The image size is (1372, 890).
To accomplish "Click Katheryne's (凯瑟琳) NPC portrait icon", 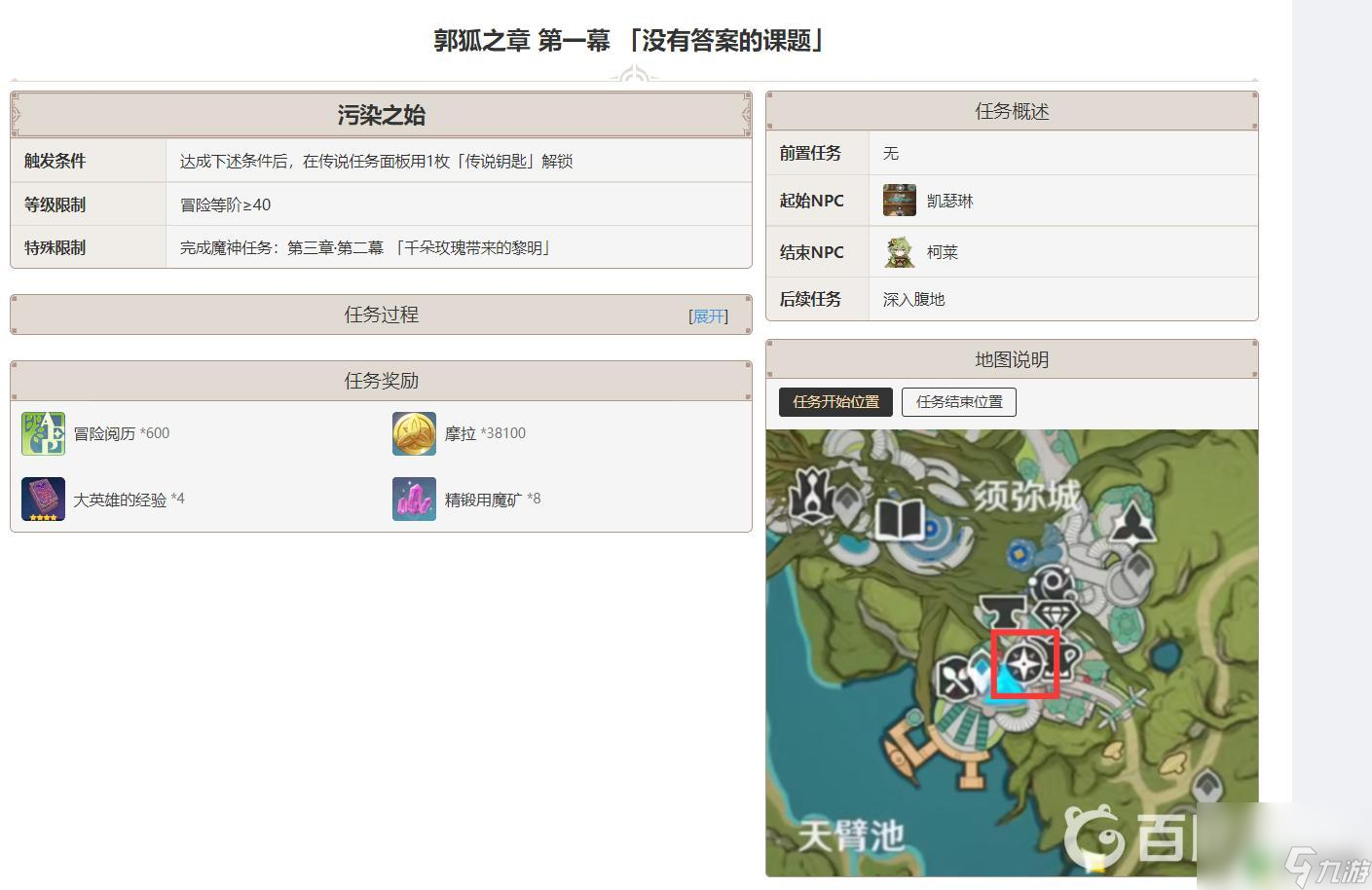I will [900, 201].
